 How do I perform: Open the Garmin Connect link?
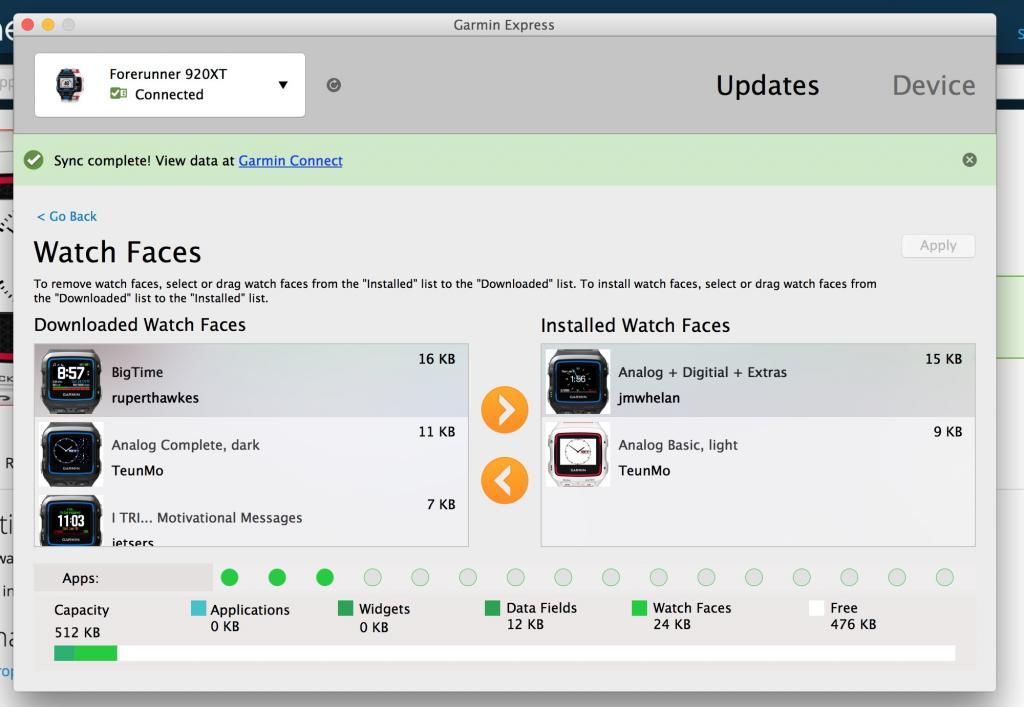pos(290,161)
